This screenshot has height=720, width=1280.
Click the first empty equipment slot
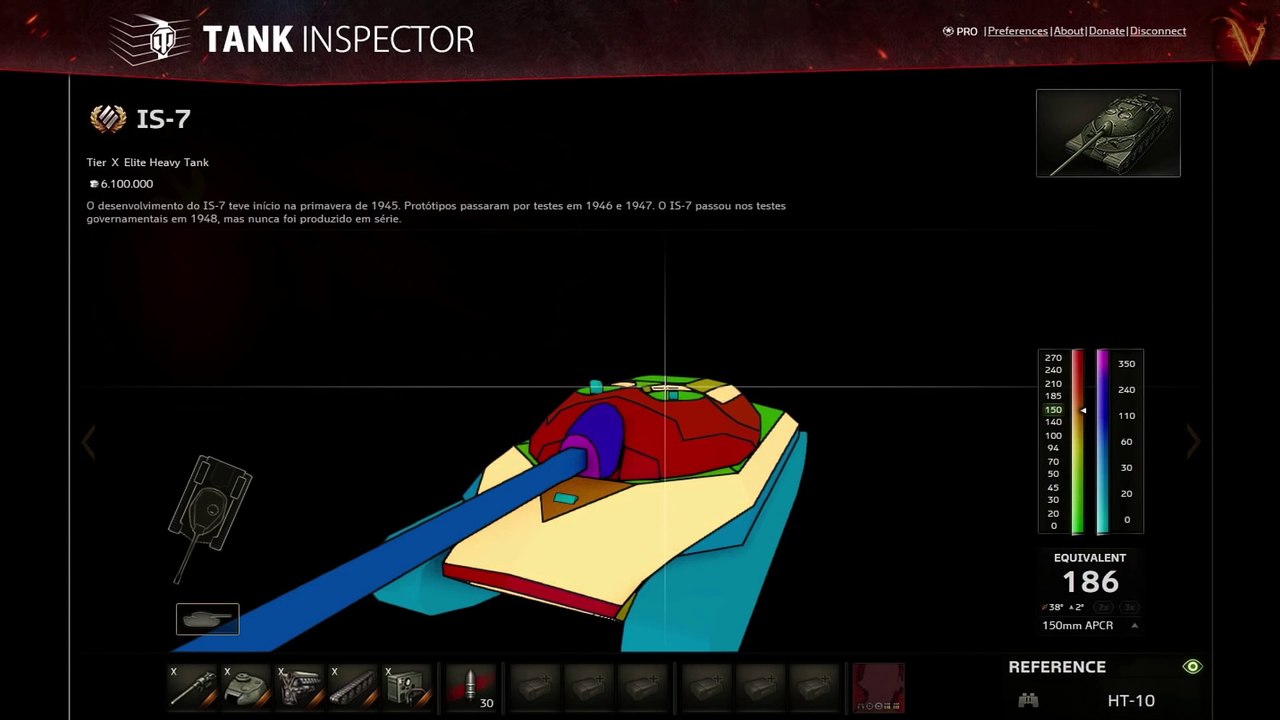click(x=534, y=688)
